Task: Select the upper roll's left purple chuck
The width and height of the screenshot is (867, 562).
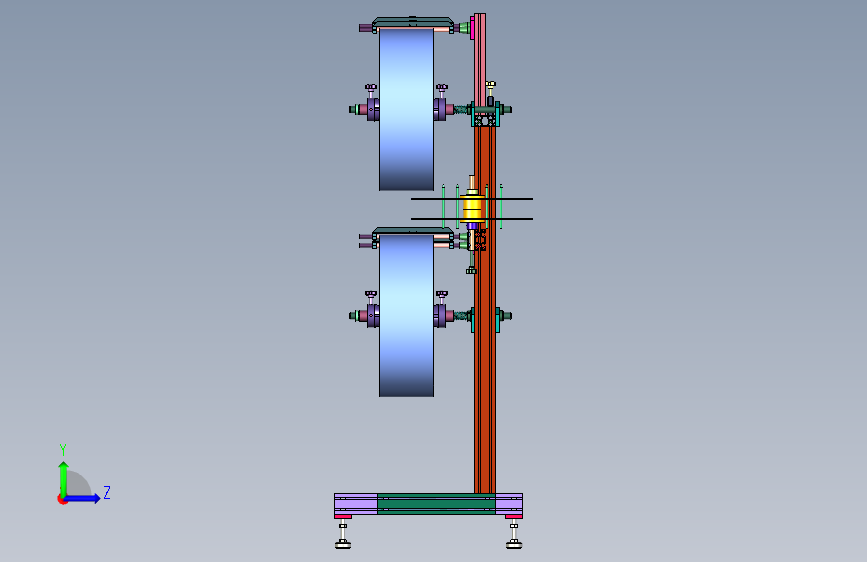Action: 373,110
